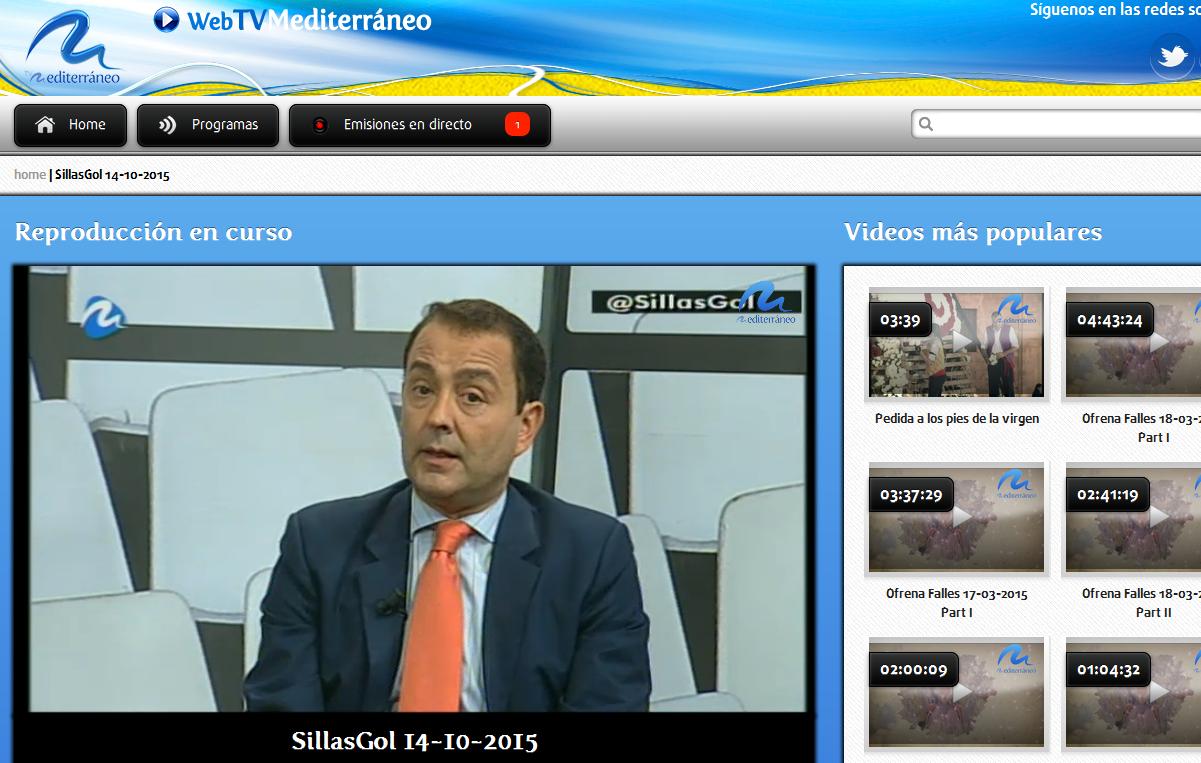Viewport: 1201px width, 763px height.
Task: Open 'Pedida a los pies de la virgen' title
Action: (957, 419)
